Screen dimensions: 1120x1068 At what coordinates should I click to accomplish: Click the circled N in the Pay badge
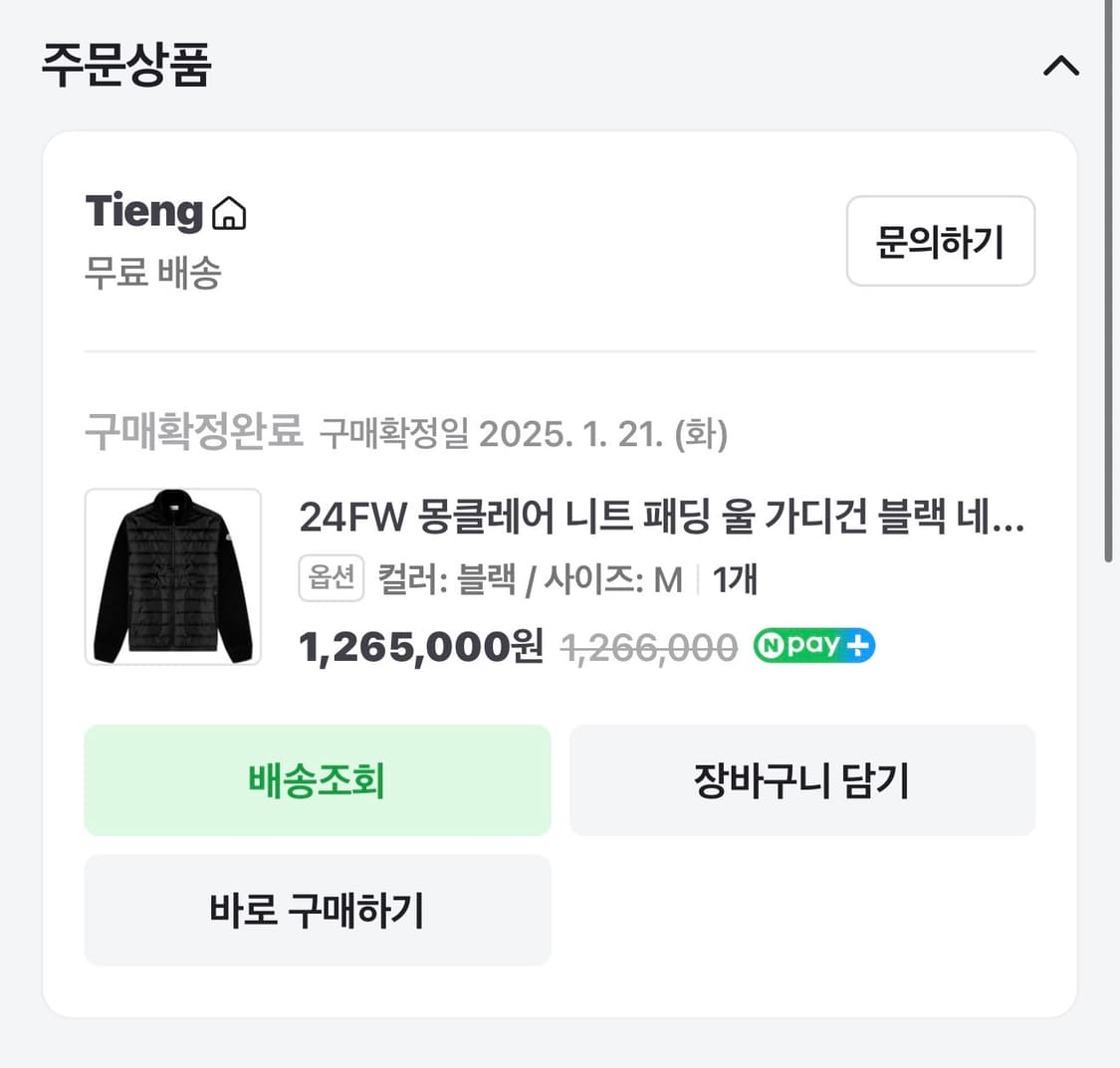(x=773, y=645)
